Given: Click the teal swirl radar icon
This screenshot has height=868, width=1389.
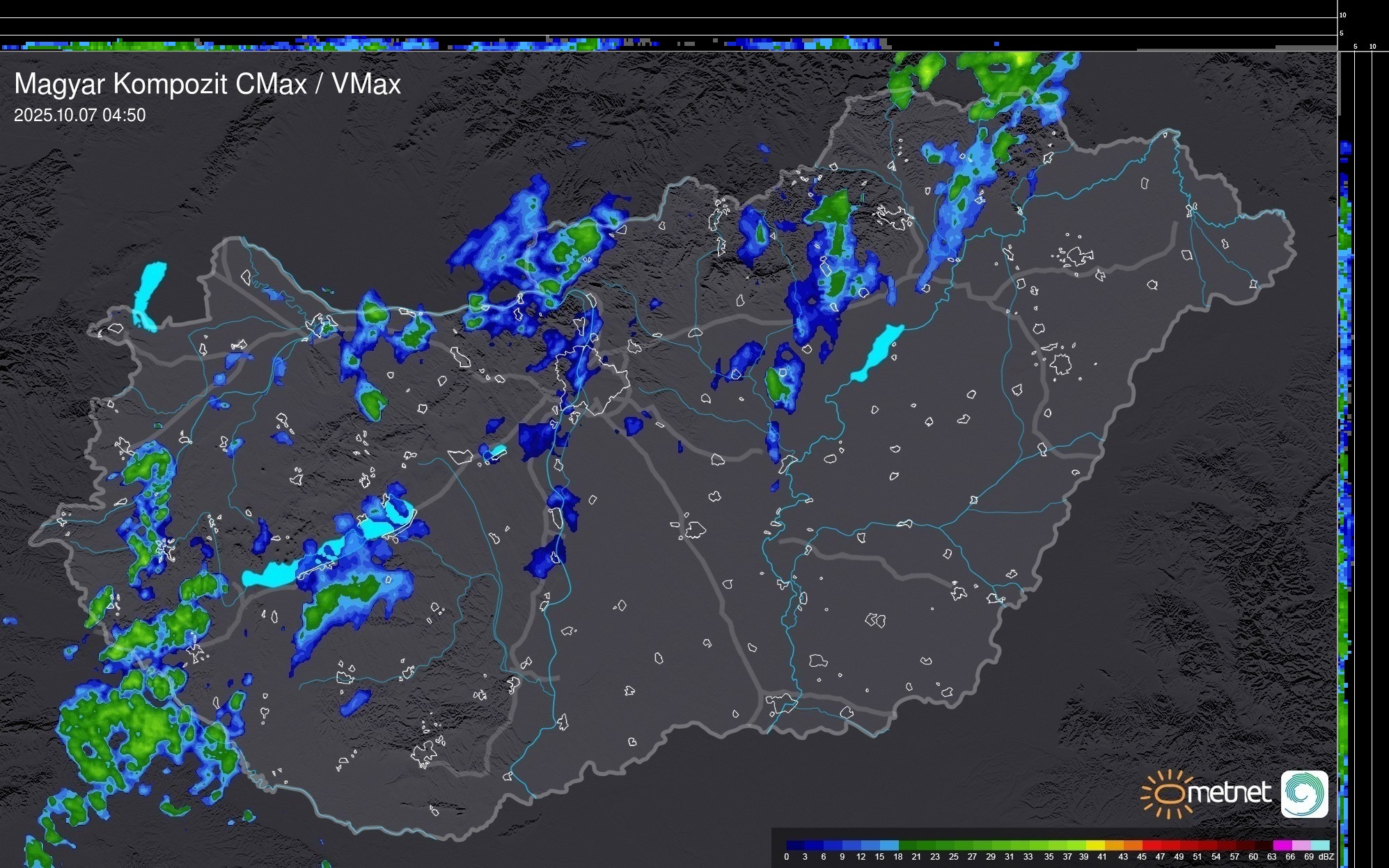Looking at the screenshot, I should click(1304, 794).
